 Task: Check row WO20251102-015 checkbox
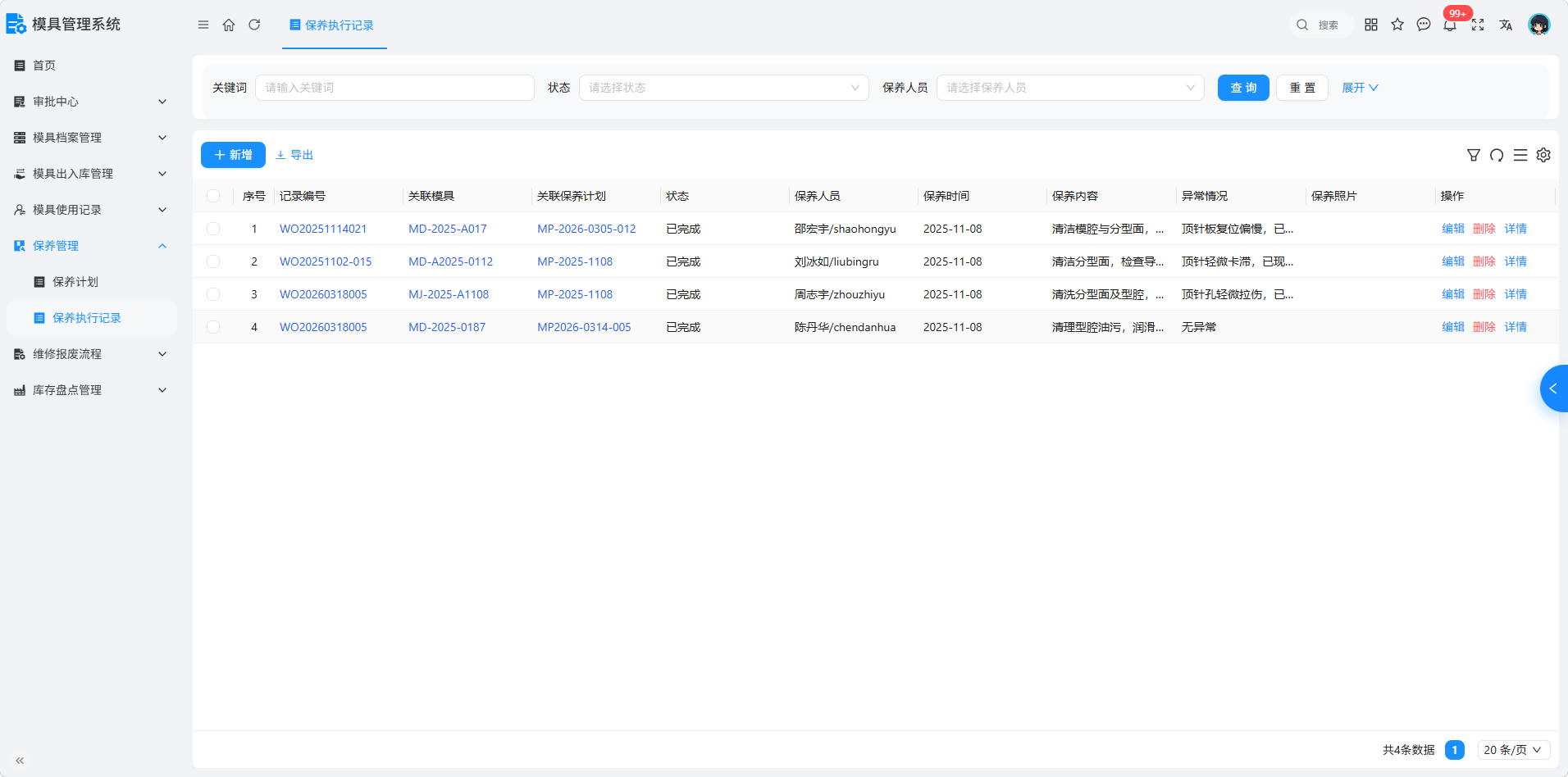(x=213, y=261)
